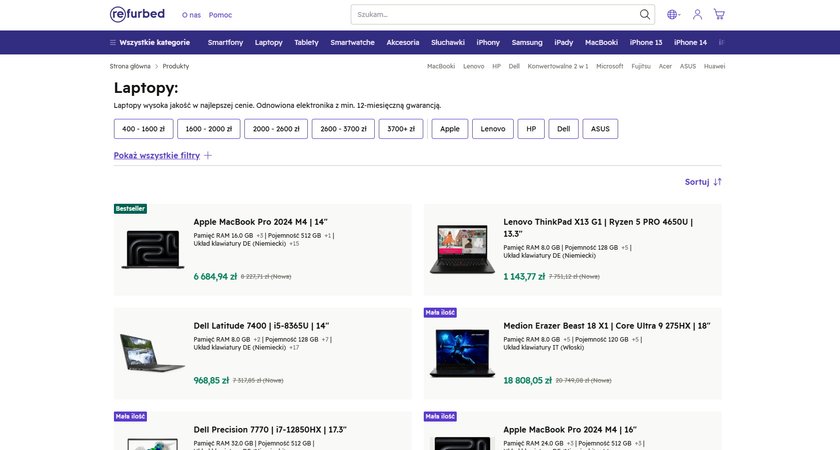Click Produkty breadcrumb
The height and width of the screenshot is (450, 840).
[176, 66]
